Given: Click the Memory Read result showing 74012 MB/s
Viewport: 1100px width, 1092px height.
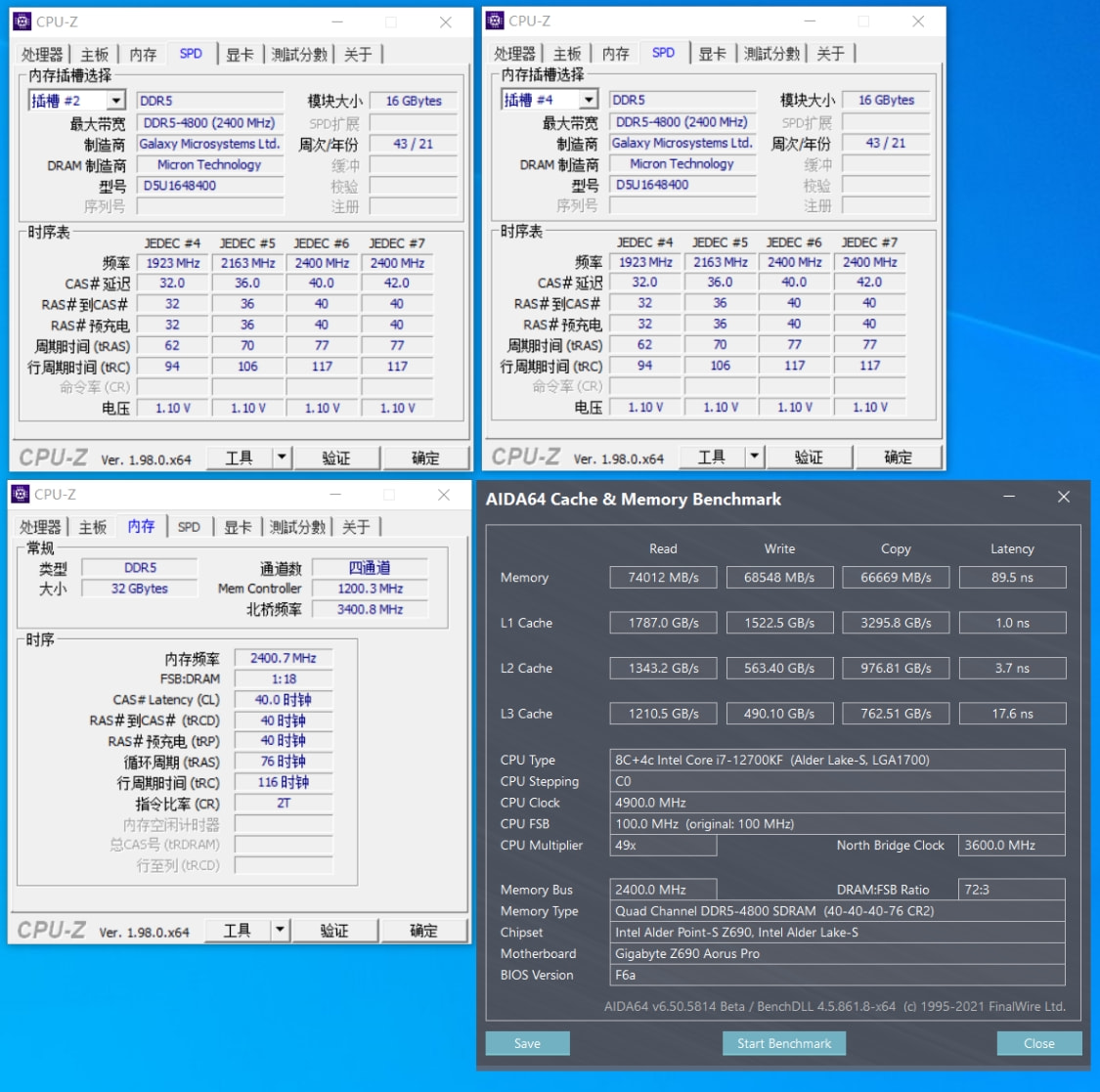Looking at the screenshot, I should click(663, 577).
